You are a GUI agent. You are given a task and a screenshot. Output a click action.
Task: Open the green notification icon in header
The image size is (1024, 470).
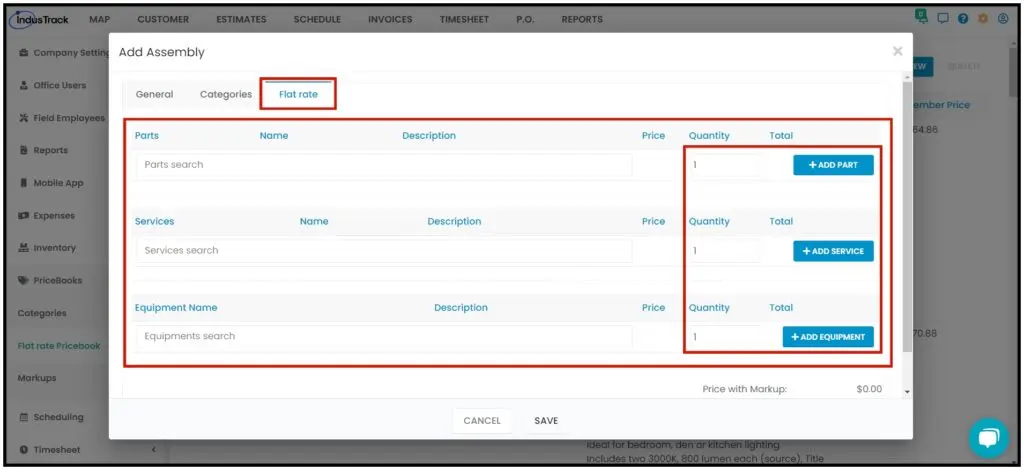pyautogui.click(x=922, y=17)
